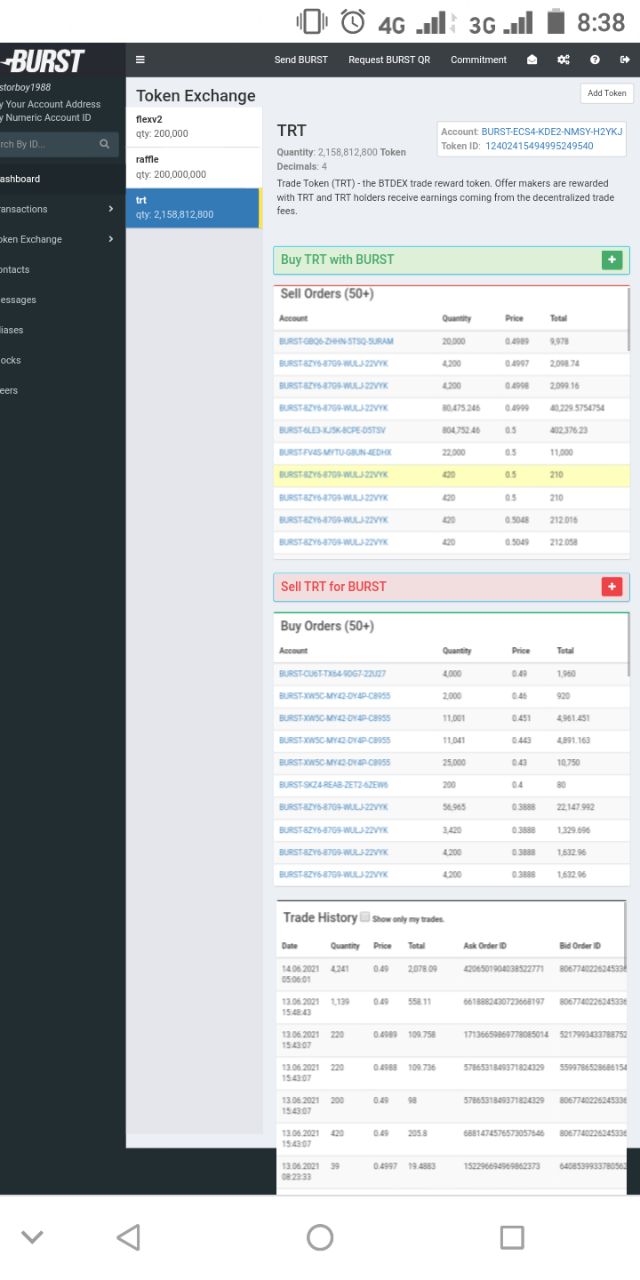Click trade history date 14.06.2021 05:06:01
640x1280 pixels.
pos(300,974)
